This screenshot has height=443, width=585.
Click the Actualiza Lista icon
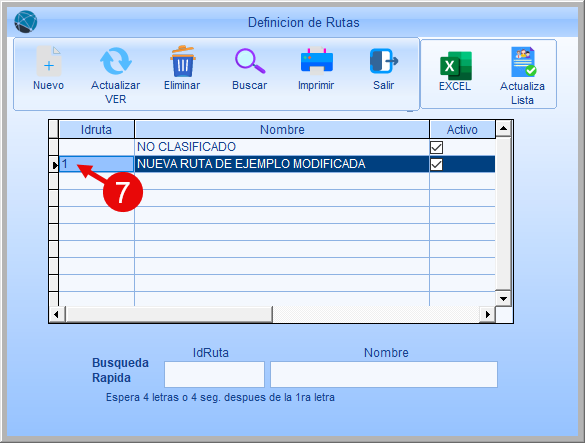[523, 62]
